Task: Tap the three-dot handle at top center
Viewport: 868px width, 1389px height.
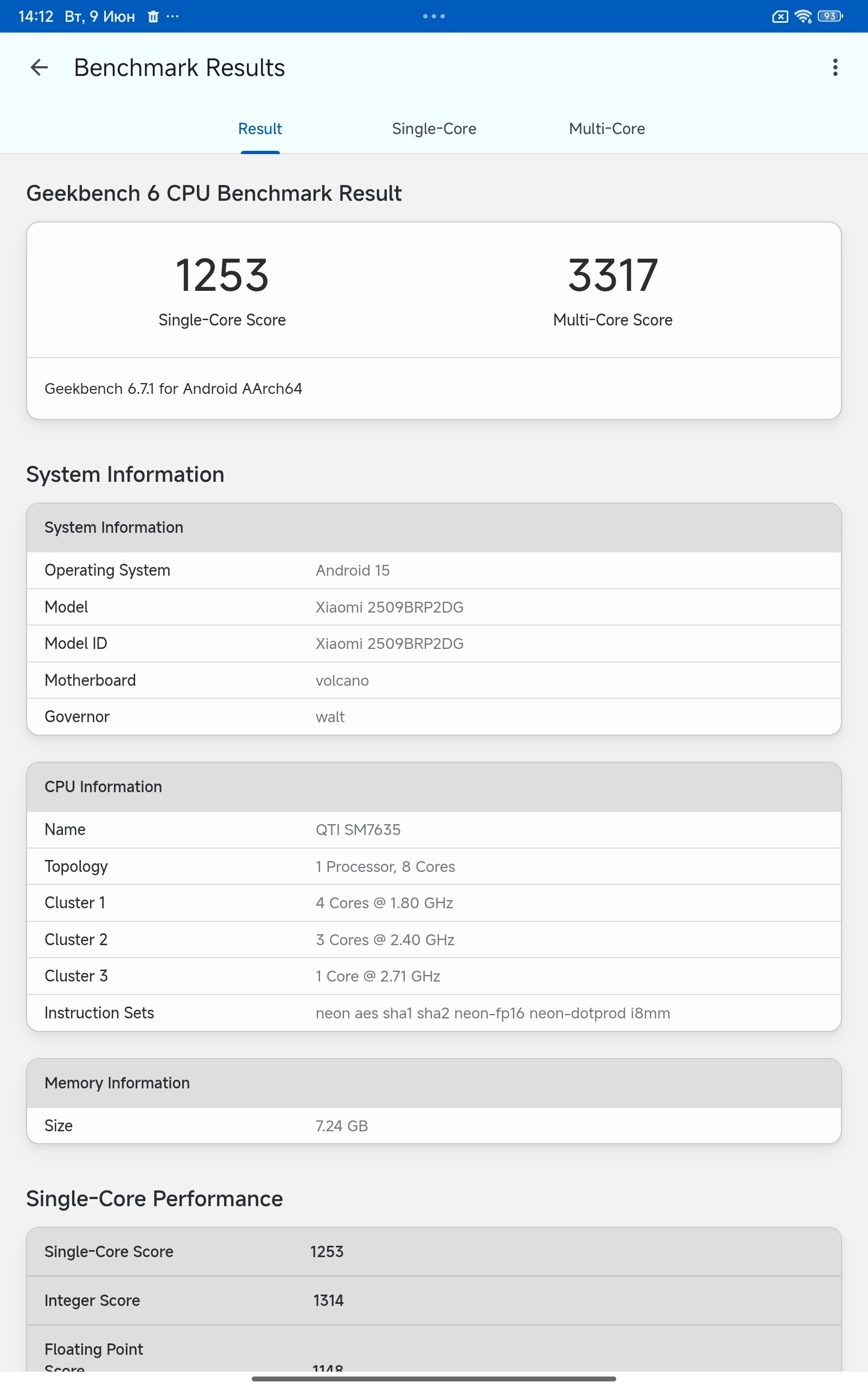Action: tap(434, 16)
